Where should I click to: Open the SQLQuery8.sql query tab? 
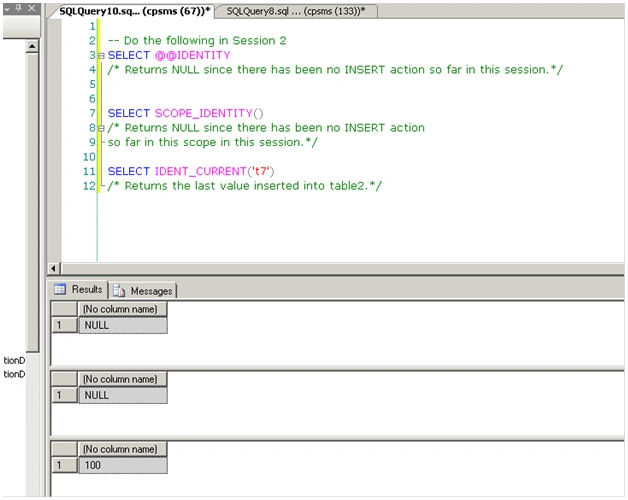click(x=296, y=11)
